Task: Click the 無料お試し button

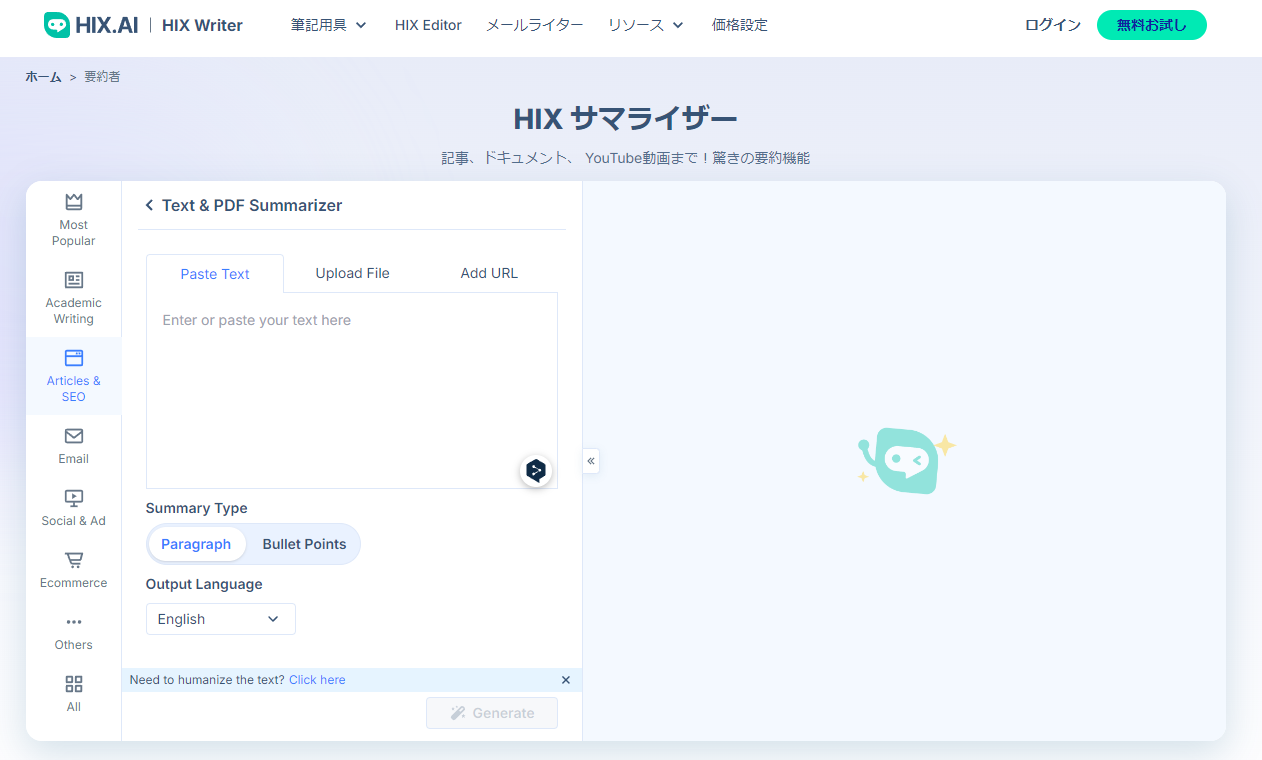Action: point(1151,25)
